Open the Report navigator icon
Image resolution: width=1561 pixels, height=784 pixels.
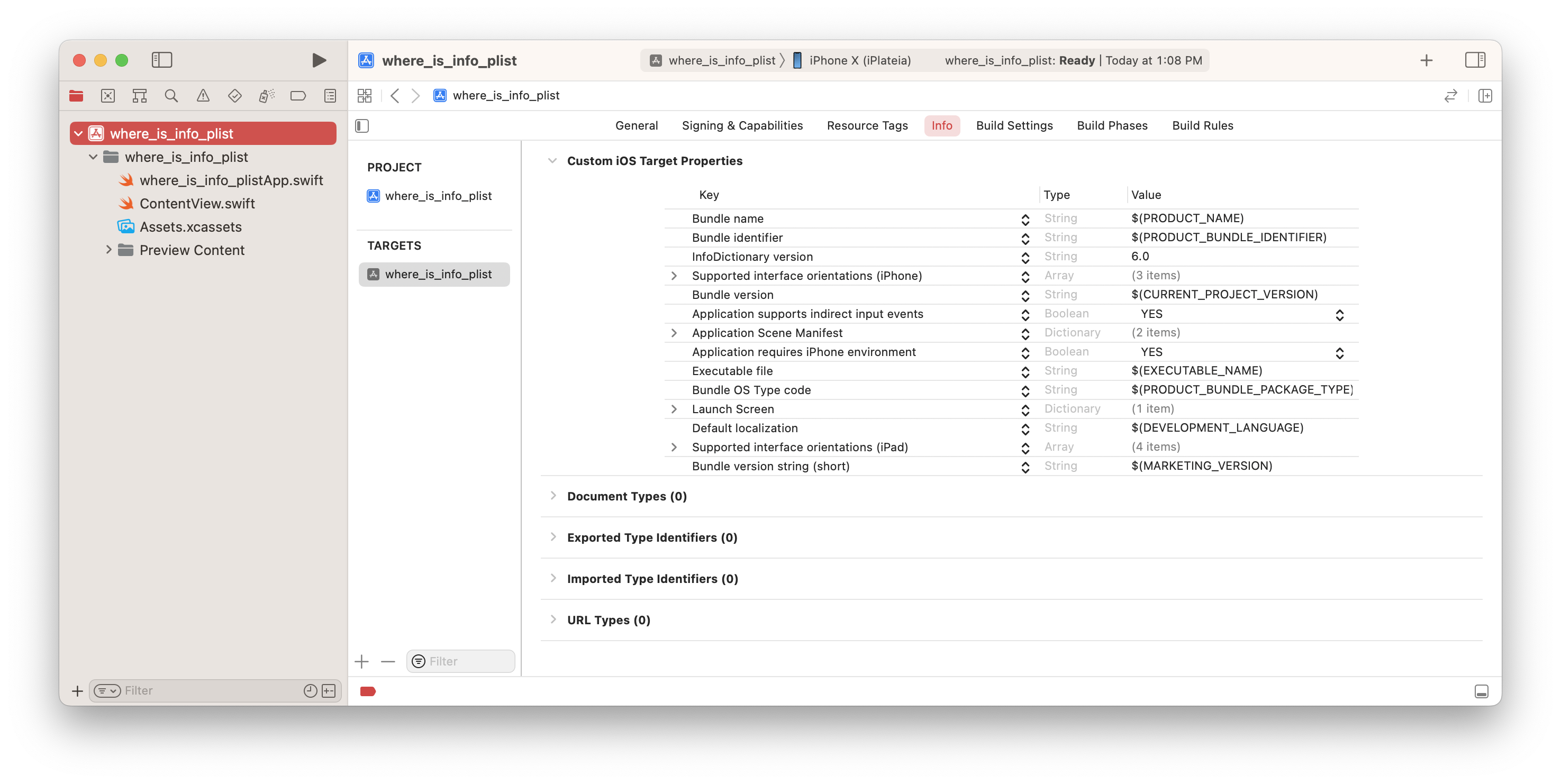click(x=330, y=96)
